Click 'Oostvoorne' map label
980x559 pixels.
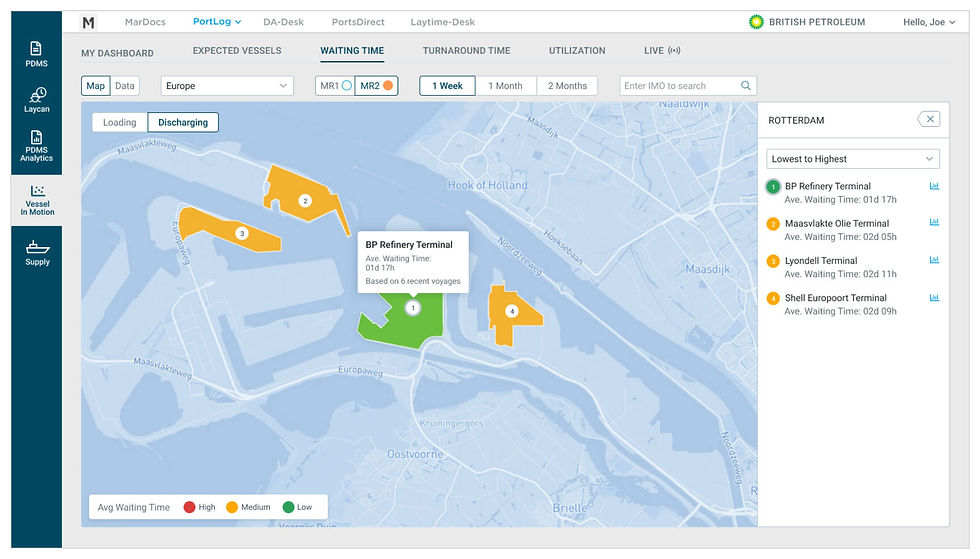pyautogui.click(x=415, y=454)
